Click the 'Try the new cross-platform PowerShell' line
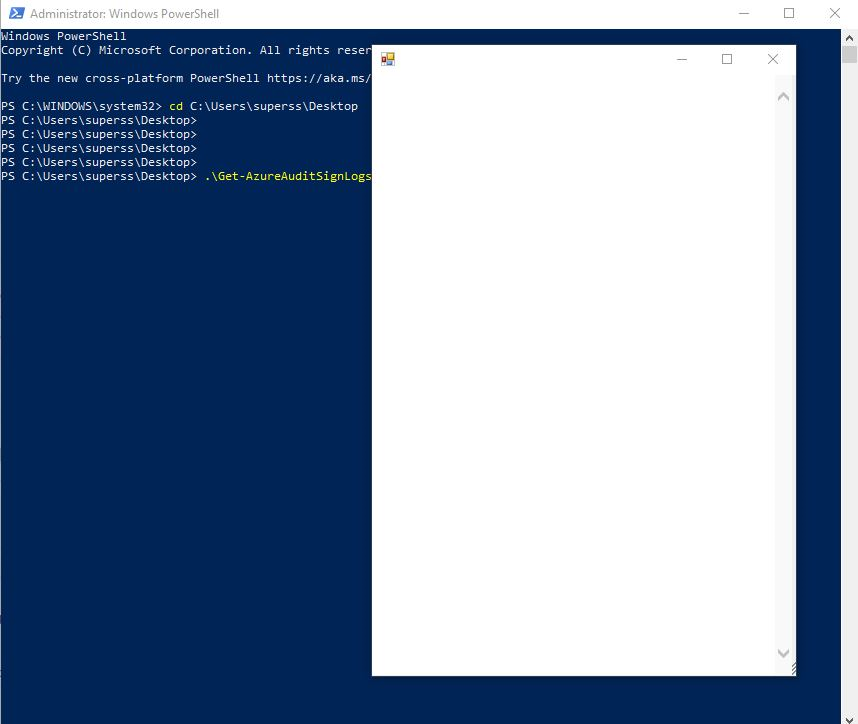 point(186,78)
